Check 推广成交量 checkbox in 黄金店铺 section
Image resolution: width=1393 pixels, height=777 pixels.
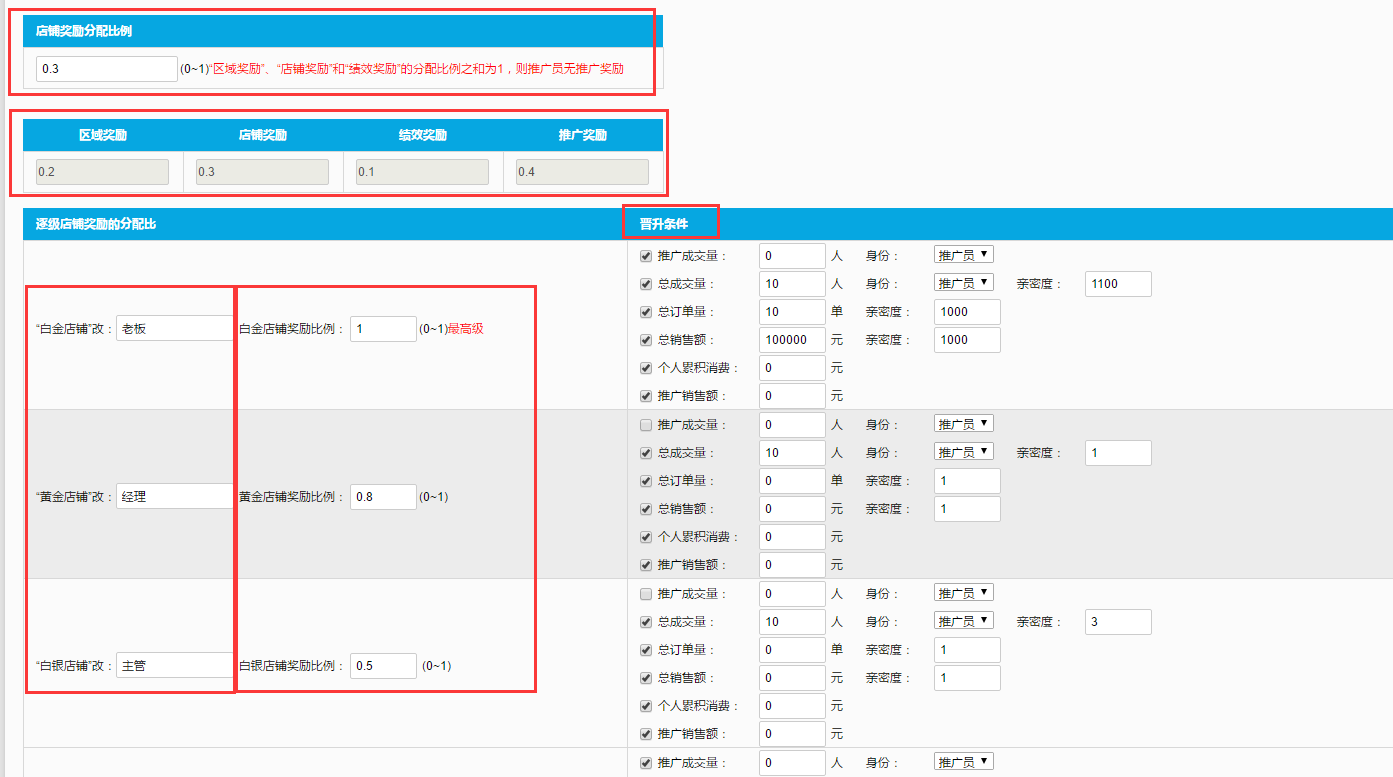click(x=646, y=425)
